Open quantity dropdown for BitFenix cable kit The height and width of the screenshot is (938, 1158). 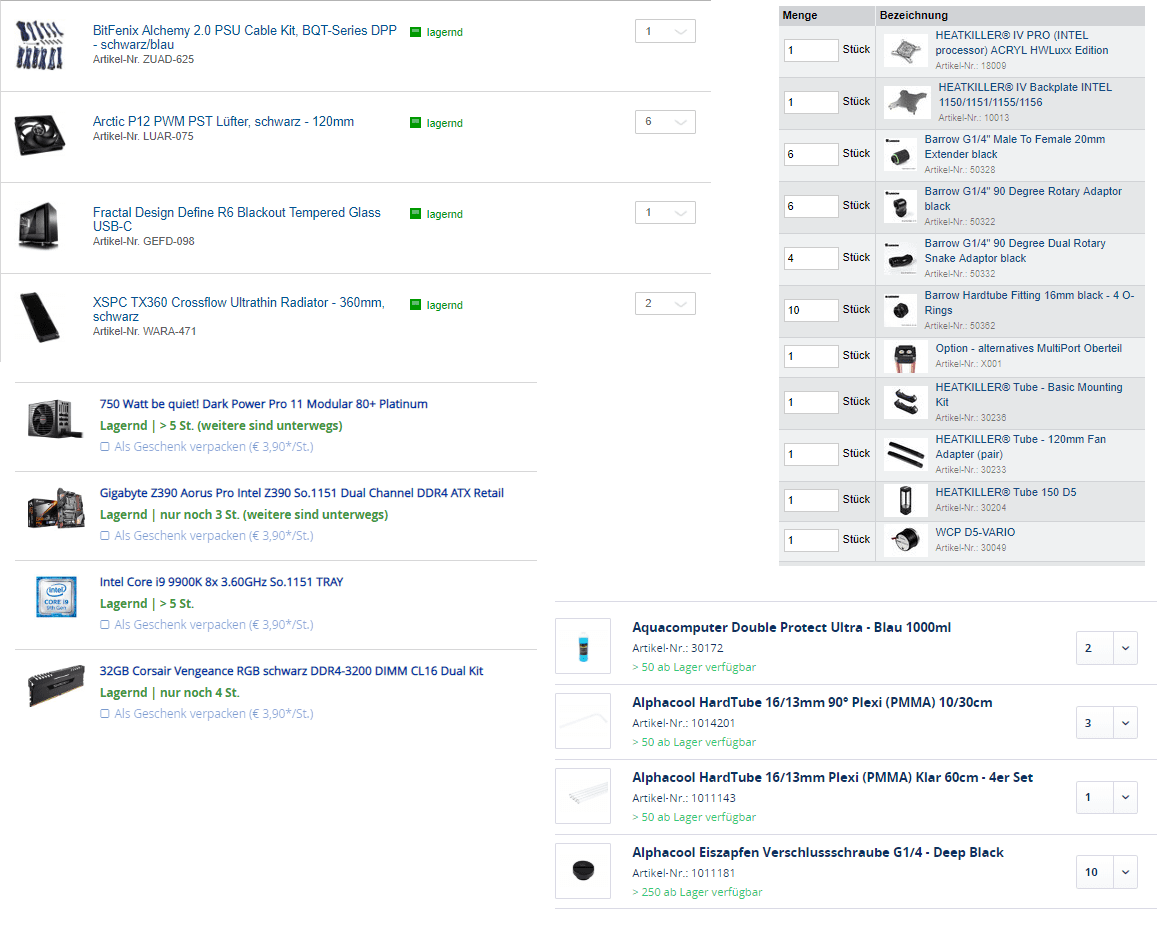click(665, 31)
